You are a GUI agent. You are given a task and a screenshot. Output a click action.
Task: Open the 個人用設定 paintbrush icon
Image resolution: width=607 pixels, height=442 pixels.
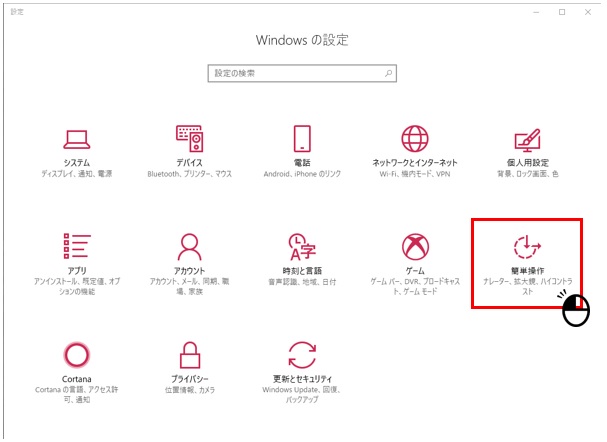pos(527,140)
